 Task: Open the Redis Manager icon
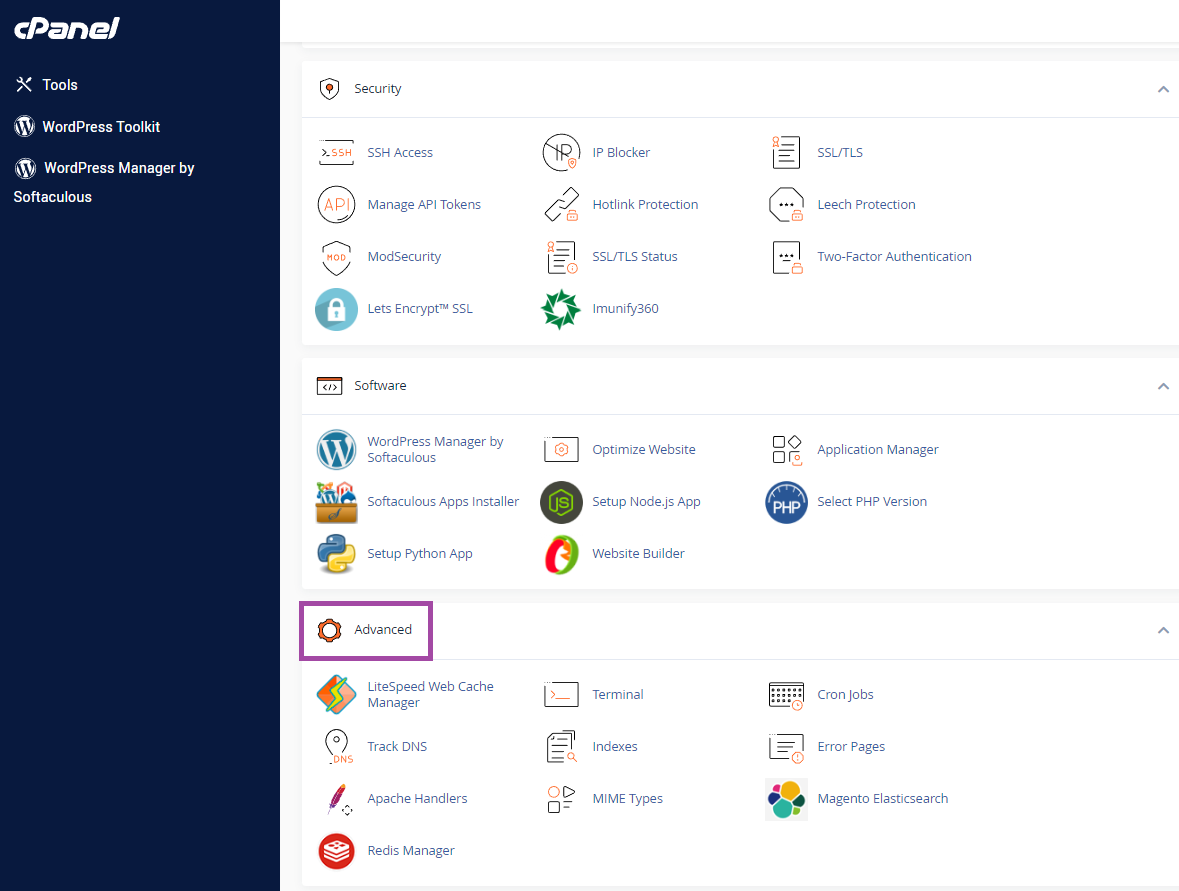click(336, 851)
